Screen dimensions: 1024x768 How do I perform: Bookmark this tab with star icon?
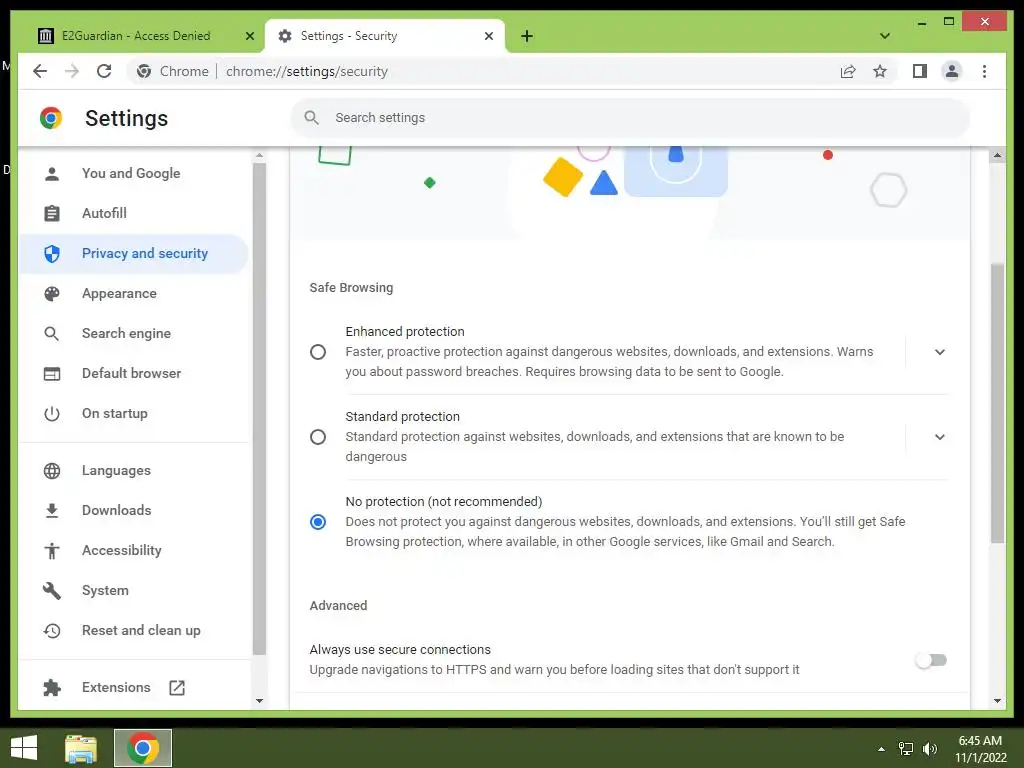coord(880,71)
